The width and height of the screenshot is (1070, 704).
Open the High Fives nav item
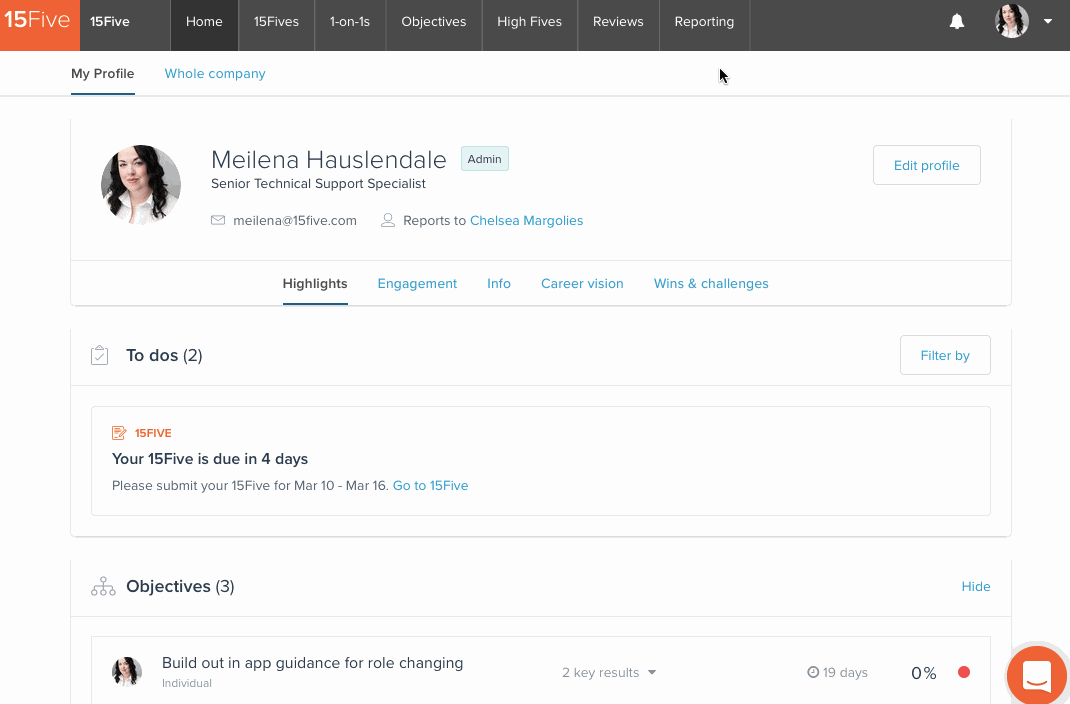[x=530, y=25]
